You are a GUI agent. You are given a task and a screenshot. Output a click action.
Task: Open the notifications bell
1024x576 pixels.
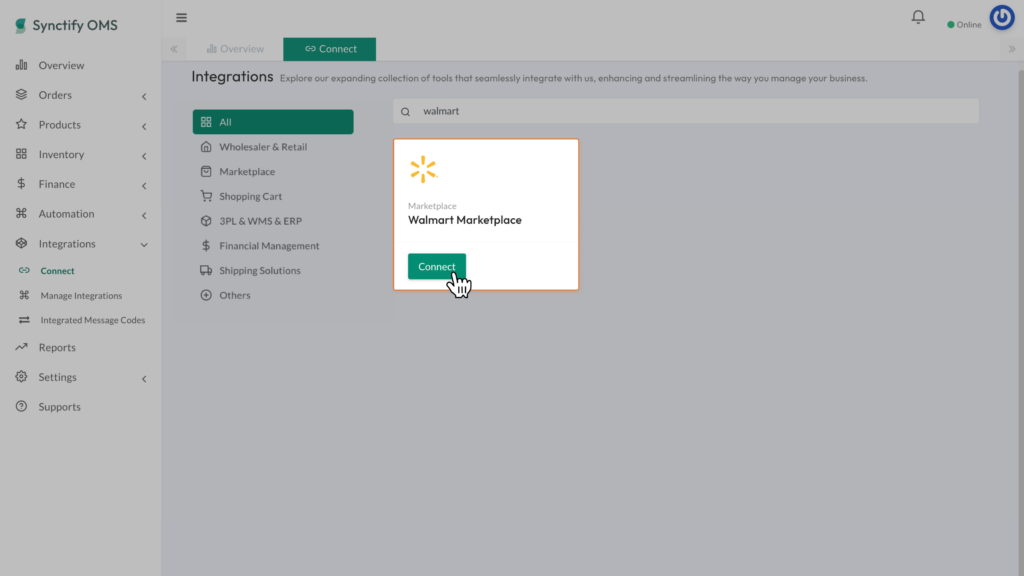click(918, 17)
